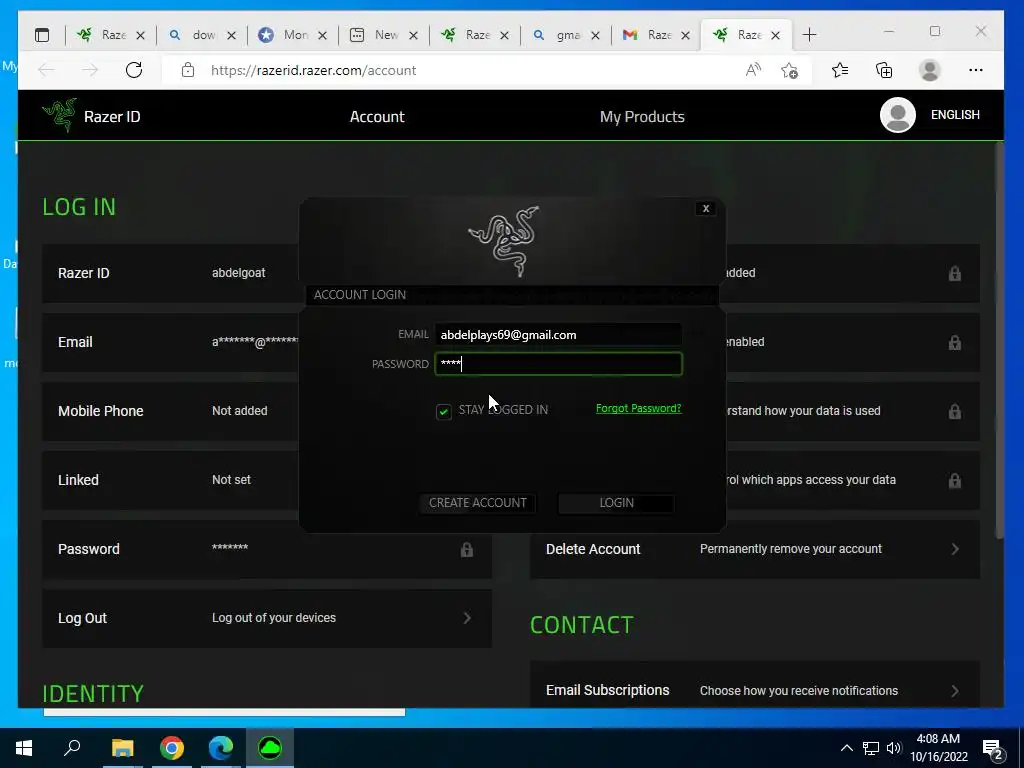Toggle Stay Logged In checkbox
1024x768 pixels.
click(x=443, y=411)
